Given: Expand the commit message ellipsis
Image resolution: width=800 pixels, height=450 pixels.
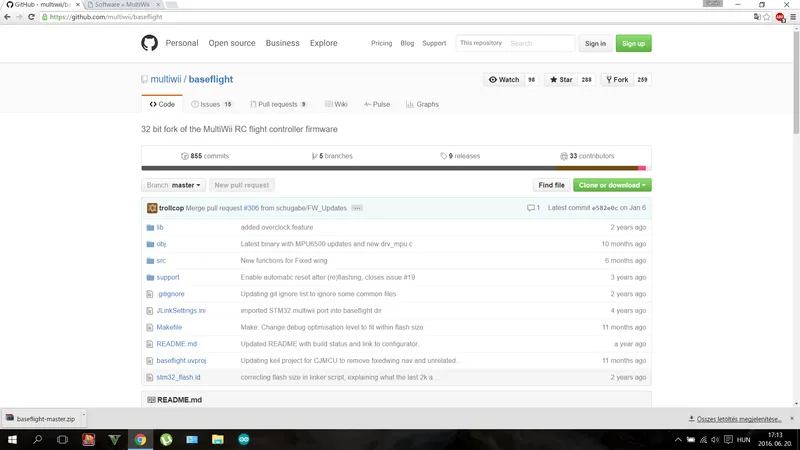Looking at the screenshot, I should click(x=357, y=208).
